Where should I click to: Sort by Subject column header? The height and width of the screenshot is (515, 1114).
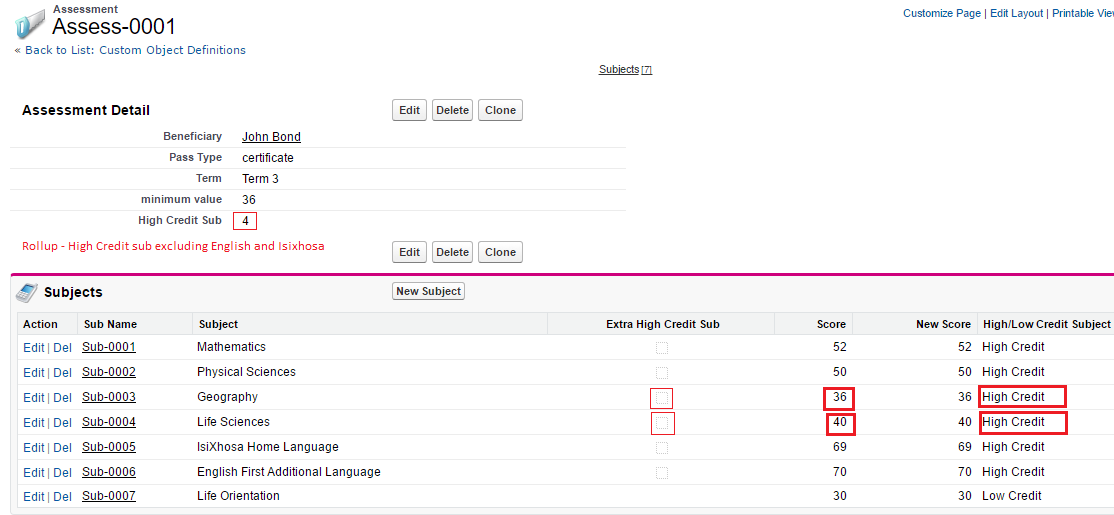point(219,325)
